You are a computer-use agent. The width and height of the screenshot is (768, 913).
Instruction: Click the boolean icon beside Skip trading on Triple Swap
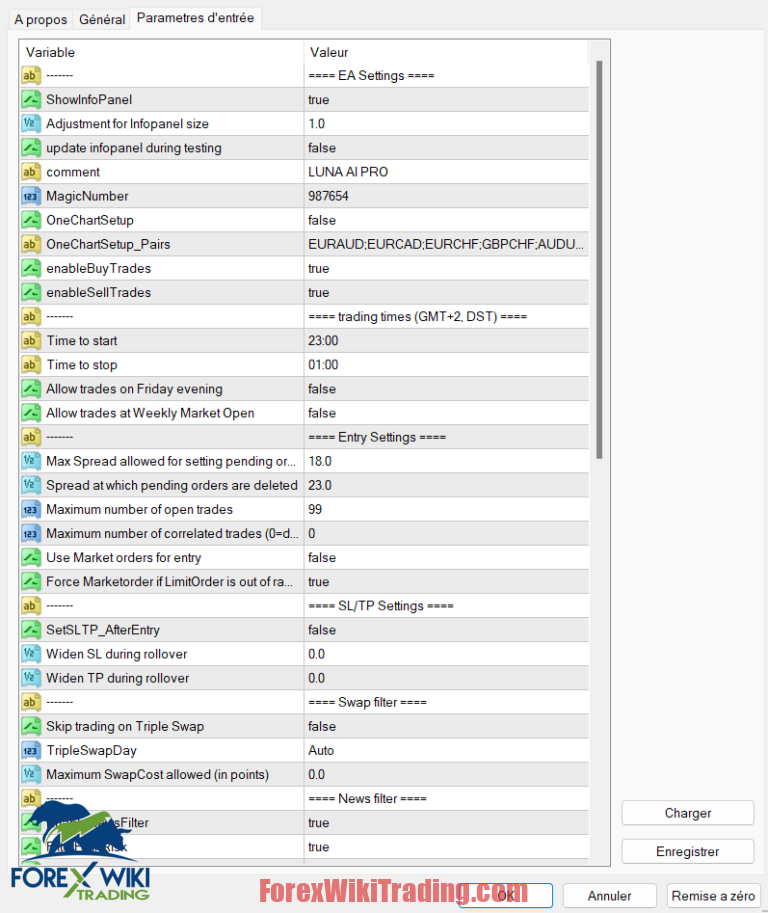tap(31, 726)
